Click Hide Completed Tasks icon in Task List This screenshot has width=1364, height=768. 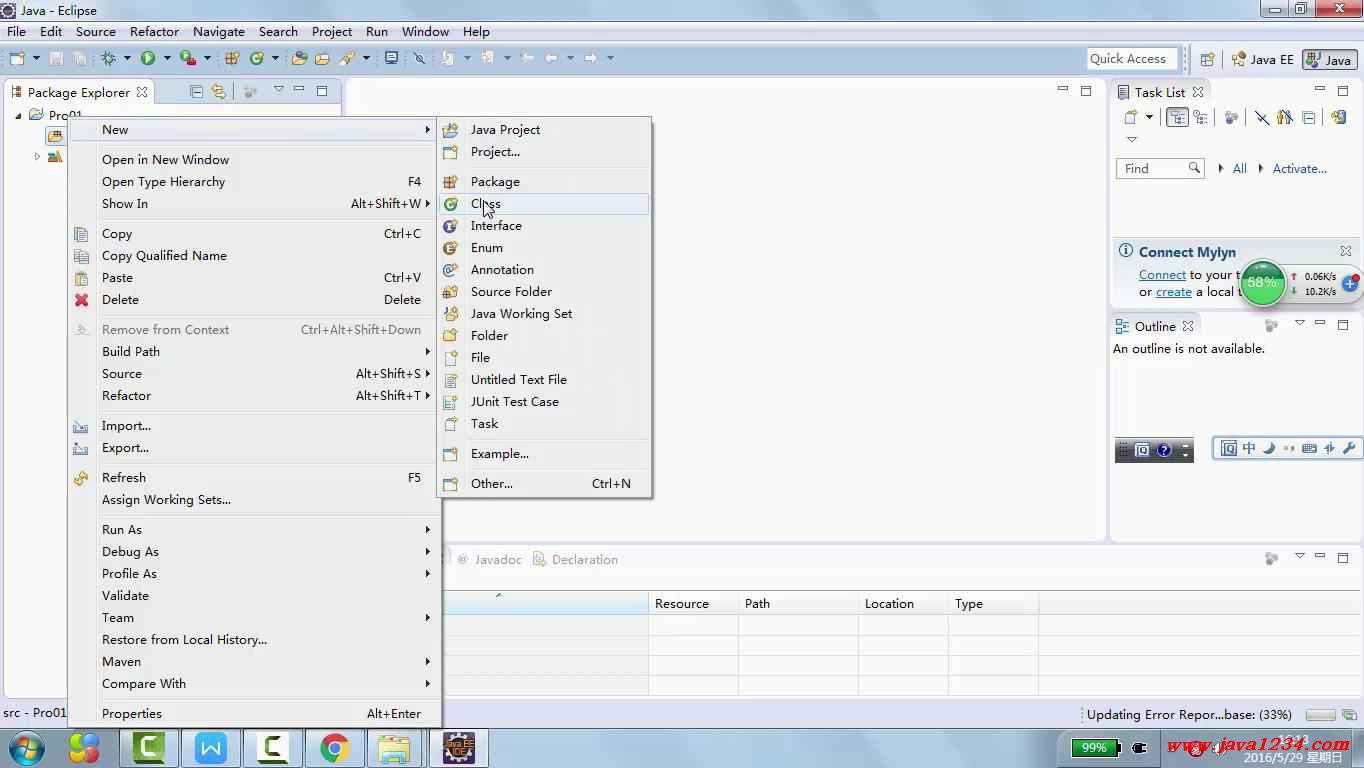[1262, 117]
